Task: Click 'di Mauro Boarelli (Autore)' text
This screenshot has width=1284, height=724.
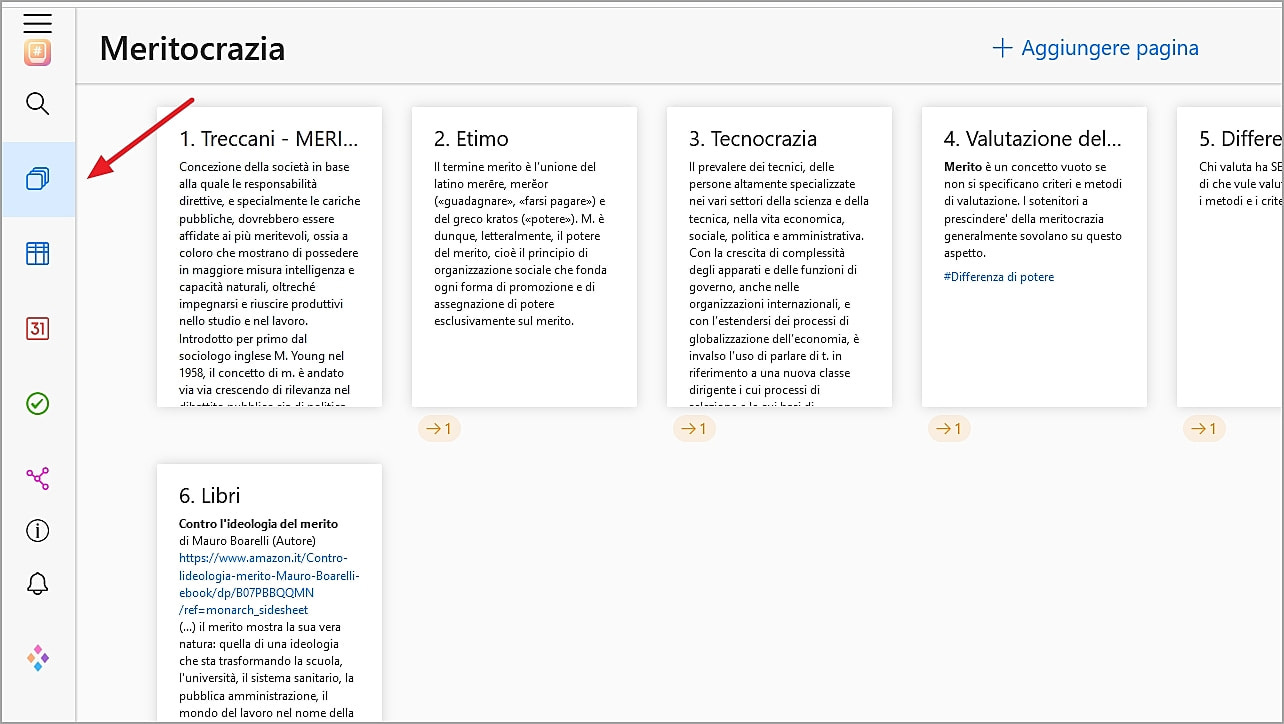Action: click(247, 541)
